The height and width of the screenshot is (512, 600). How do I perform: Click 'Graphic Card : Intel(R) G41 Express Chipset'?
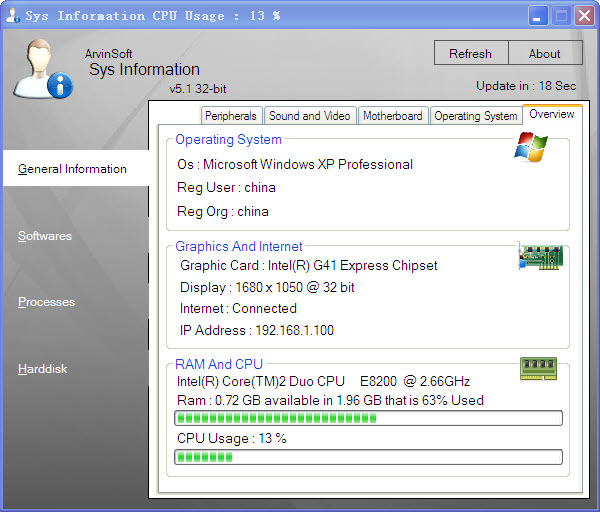308,265
